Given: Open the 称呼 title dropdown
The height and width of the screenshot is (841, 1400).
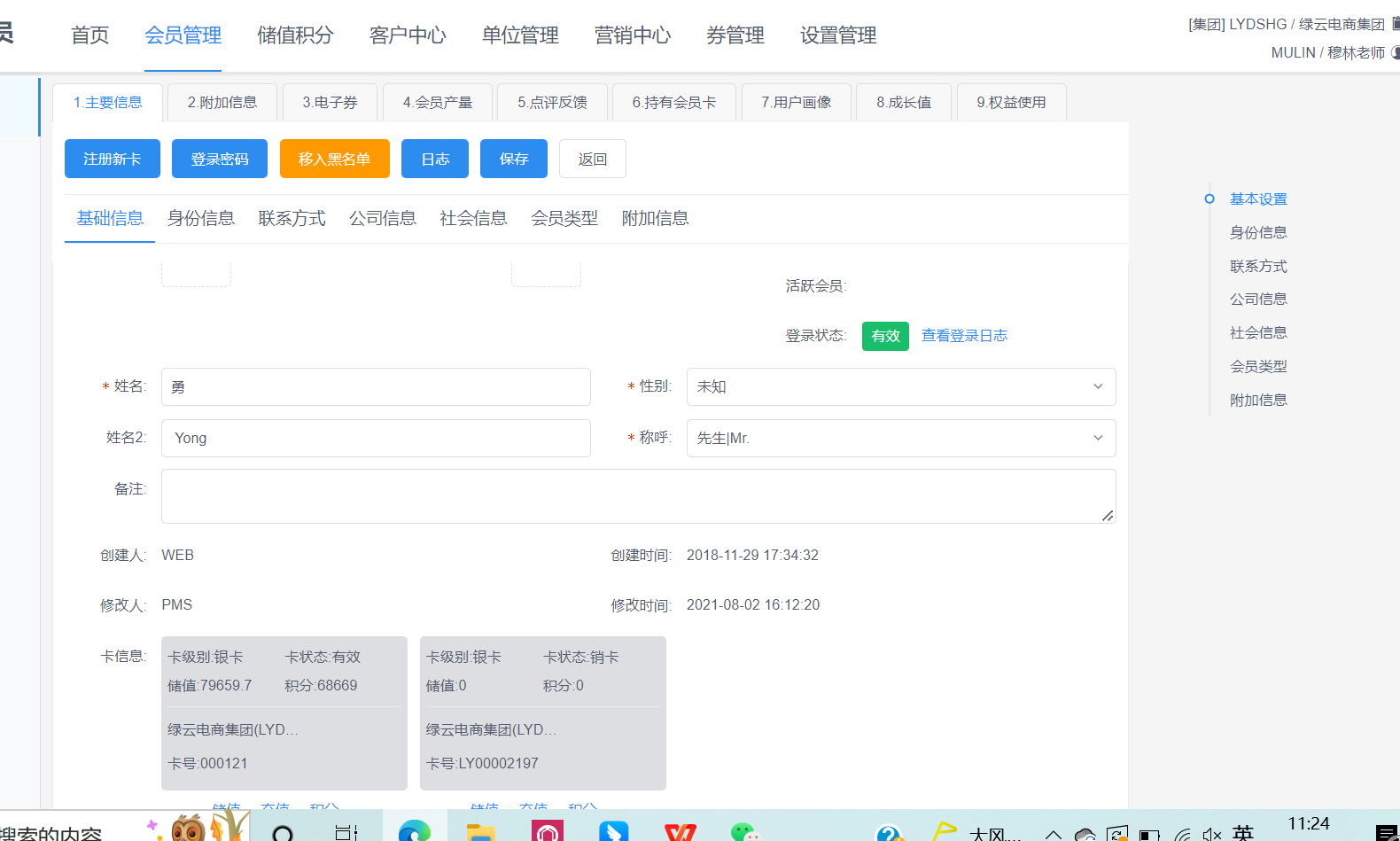Looking at the screenshot, I should tap(900, 438).
